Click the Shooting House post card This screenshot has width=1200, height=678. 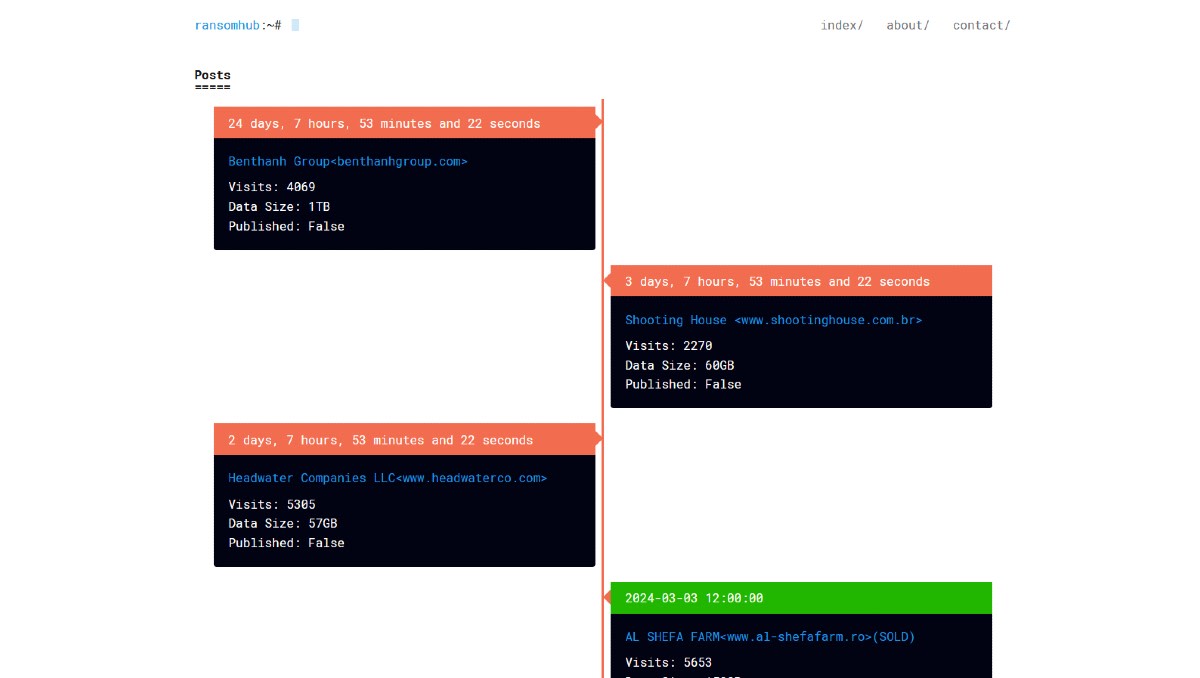[x=800, y=351]
